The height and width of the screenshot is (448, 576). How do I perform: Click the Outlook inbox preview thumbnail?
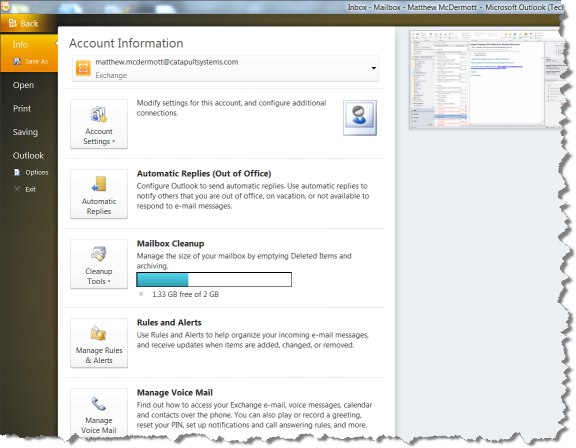[485, 79]
